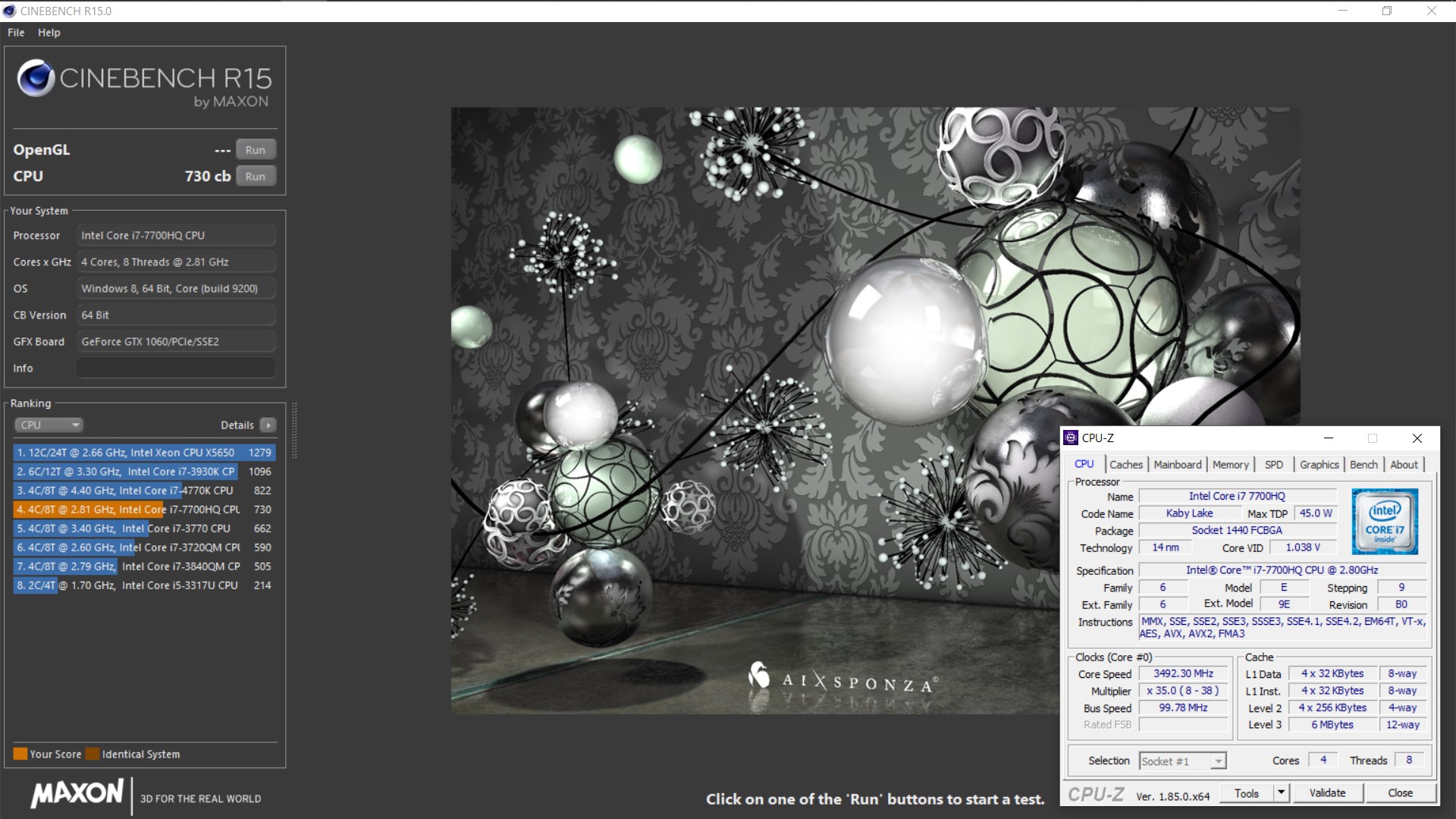Click the MAXON logo
Screen dimensions: 1456x819
click(x=77, y=794)
